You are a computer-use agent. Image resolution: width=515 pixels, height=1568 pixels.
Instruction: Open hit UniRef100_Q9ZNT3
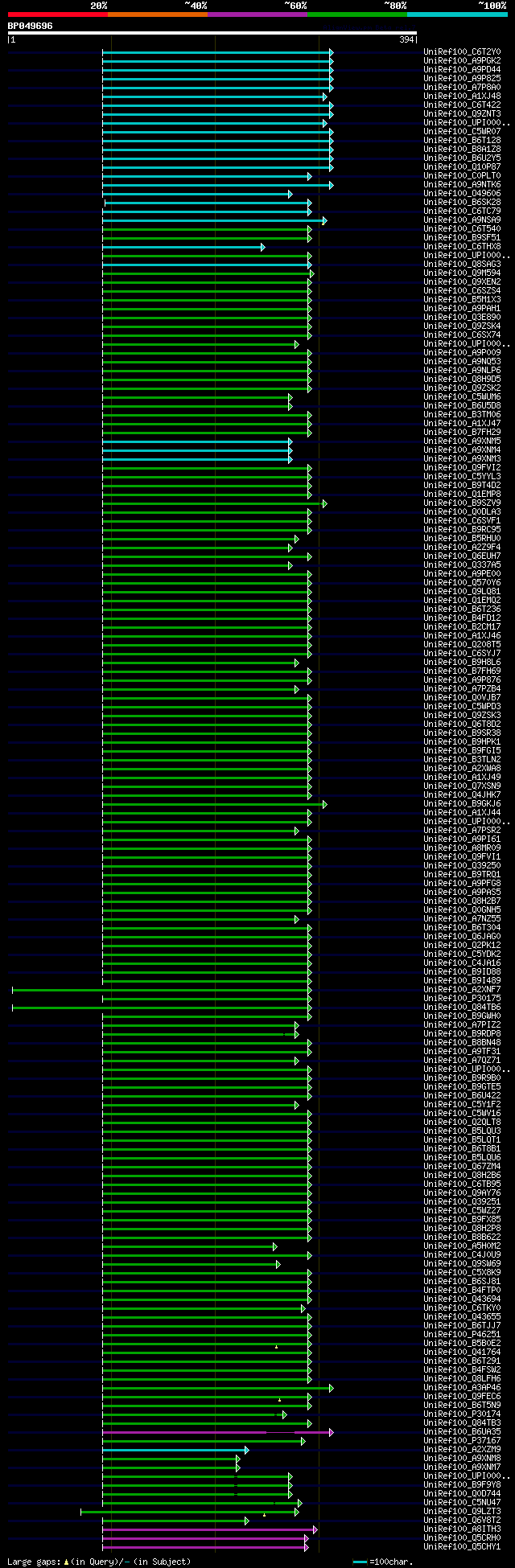462,114
